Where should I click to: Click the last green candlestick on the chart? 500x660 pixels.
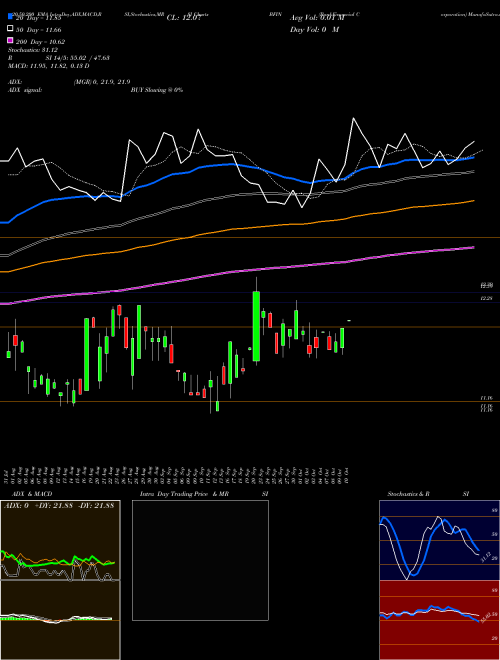tap(349, 321)
